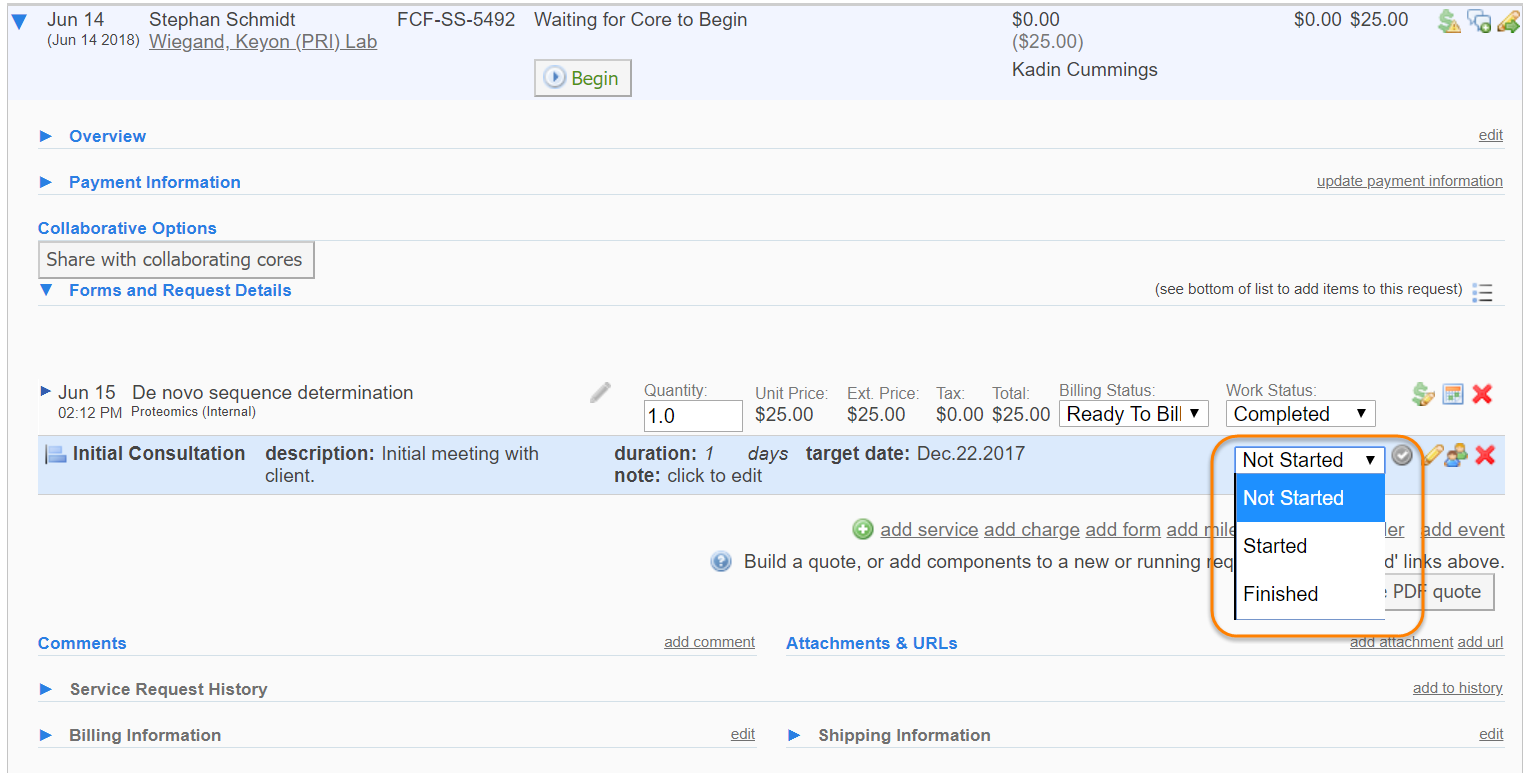The width and height of the screenshot is (1532, 773).
Task: Click the add comment speech bubbles icon
Action: [1478, 21]
